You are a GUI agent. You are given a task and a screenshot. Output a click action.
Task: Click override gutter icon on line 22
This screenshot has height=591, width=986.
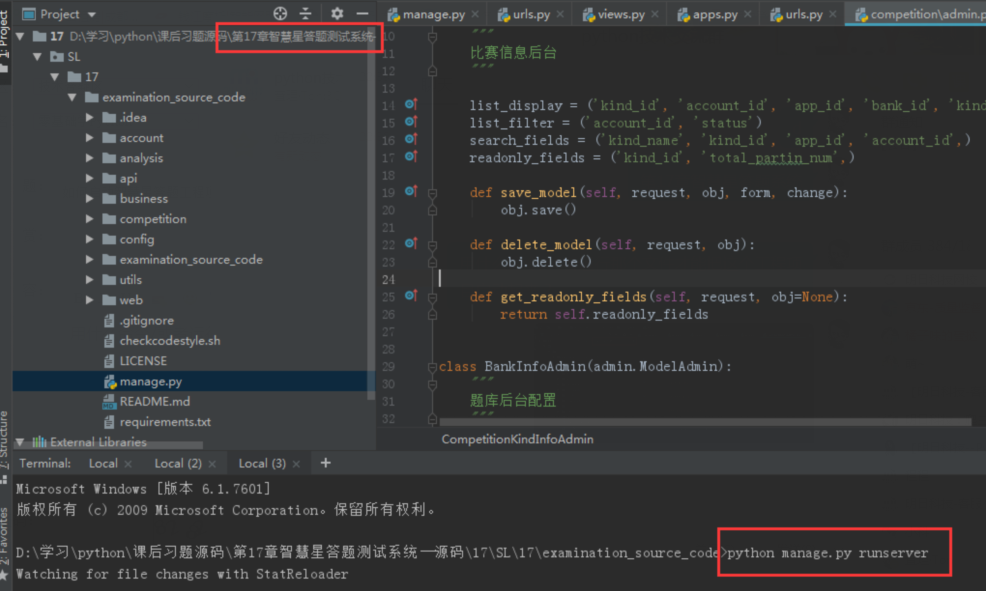point(411,243)
